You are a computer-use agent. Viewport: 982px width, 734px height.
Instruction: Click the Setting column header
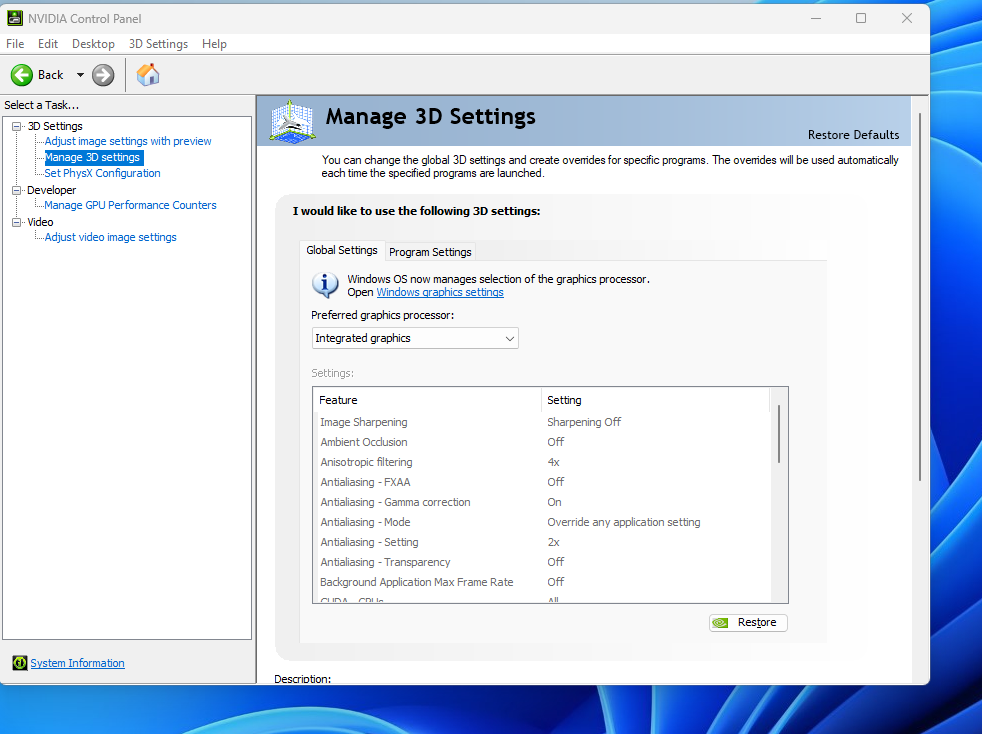tap(656, 400)
